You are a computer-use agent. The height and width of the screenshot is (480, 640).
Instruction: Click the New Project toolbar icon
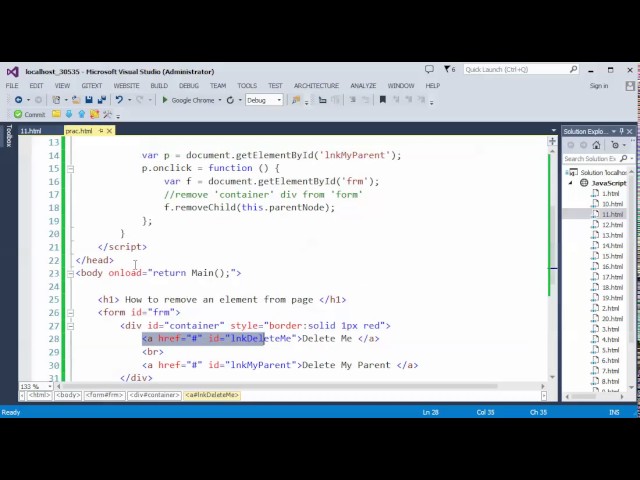[x=56, y=100]
